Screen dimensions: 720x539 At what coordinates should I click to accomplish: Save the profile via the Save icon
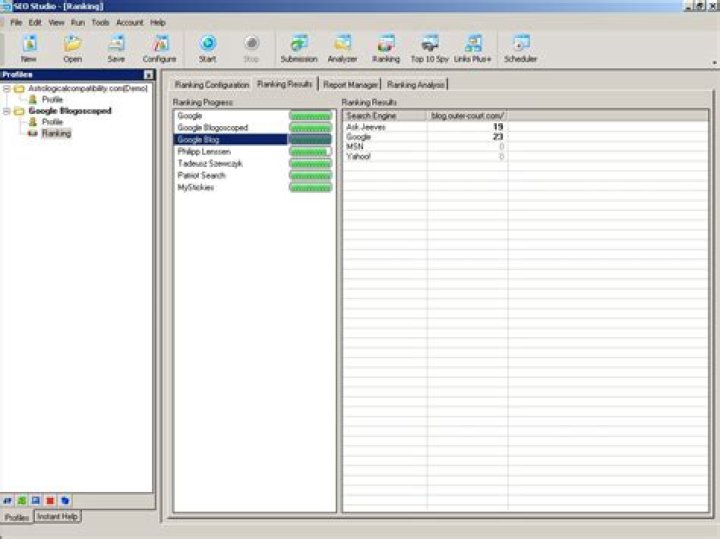pos(116,48)
